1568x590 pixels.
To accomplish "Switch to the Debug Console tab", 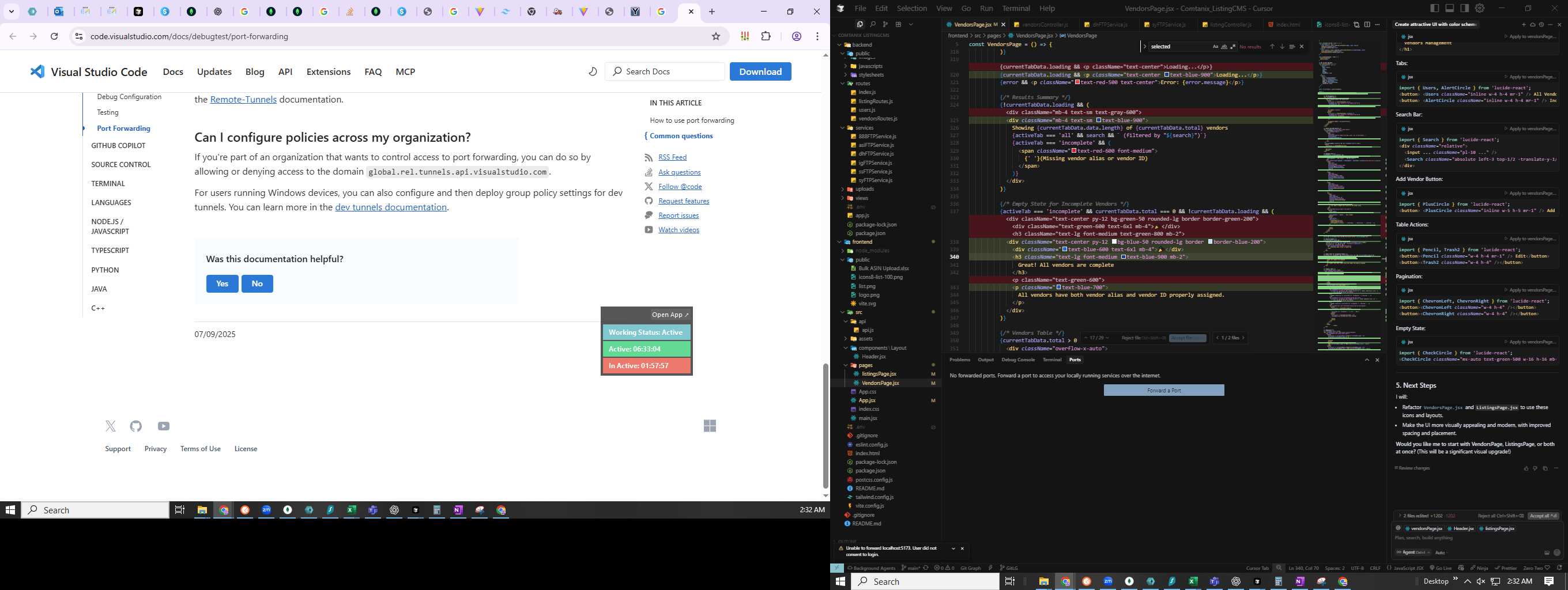I will click(x=1019, y=360).
